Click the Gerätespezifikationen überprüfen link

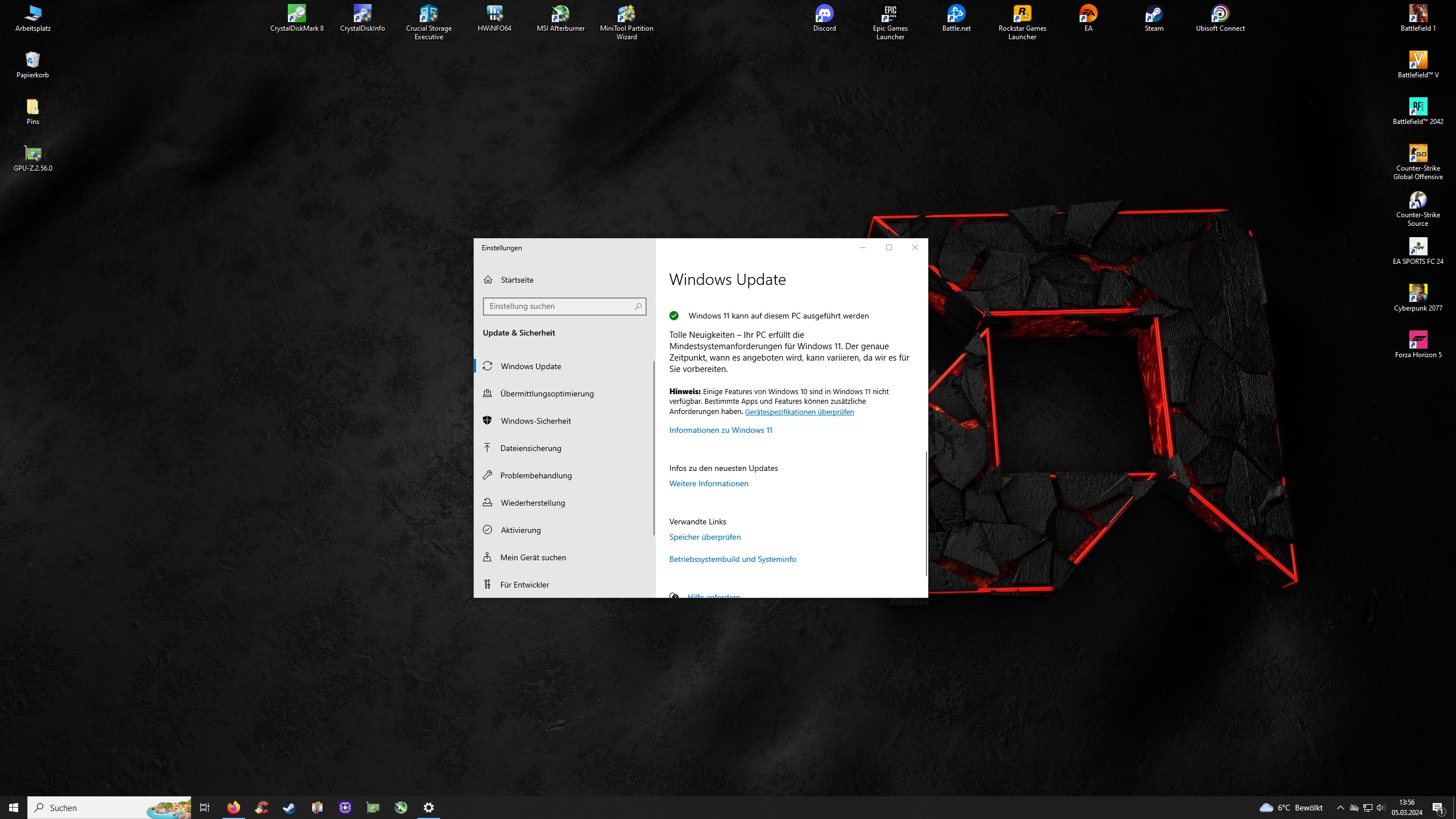799,412
